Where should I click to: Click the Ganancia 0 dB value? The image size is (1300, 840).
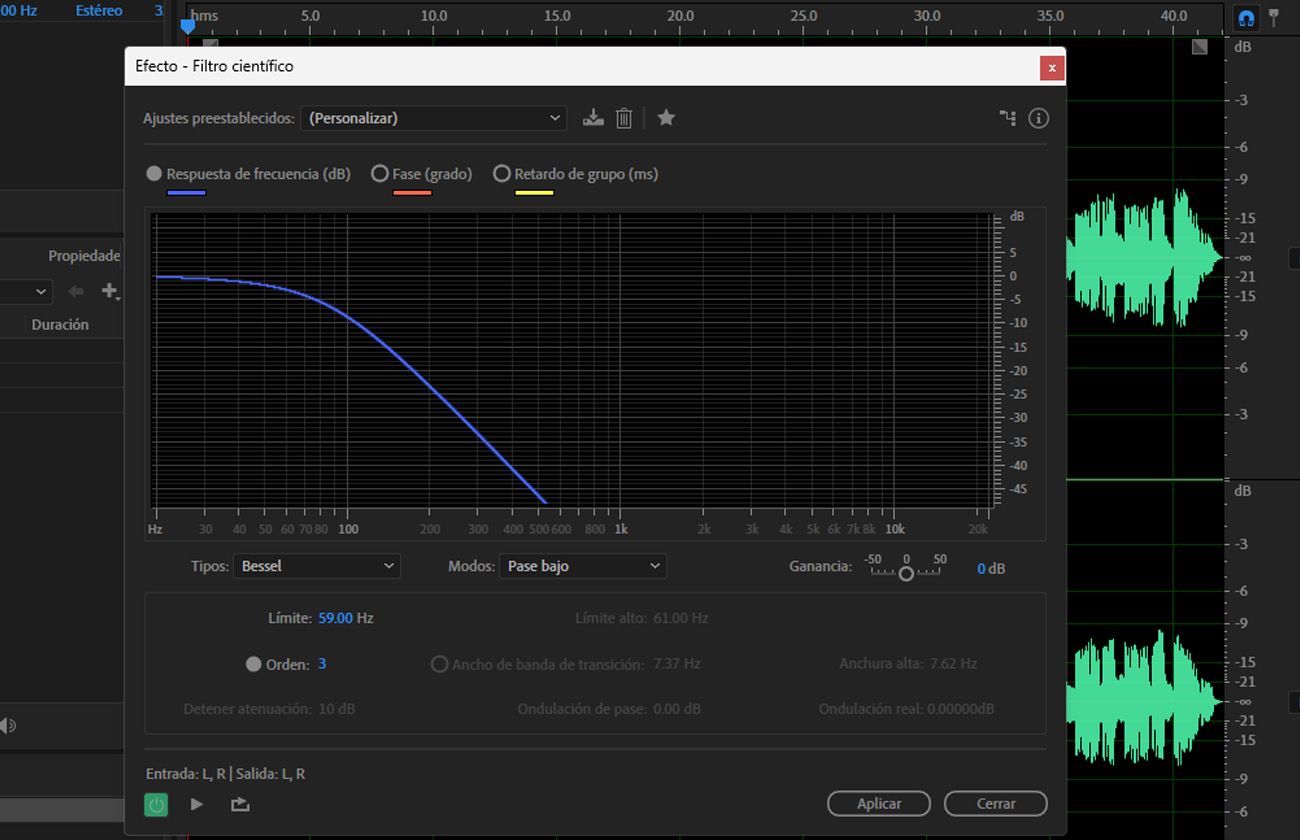point(991,568)
